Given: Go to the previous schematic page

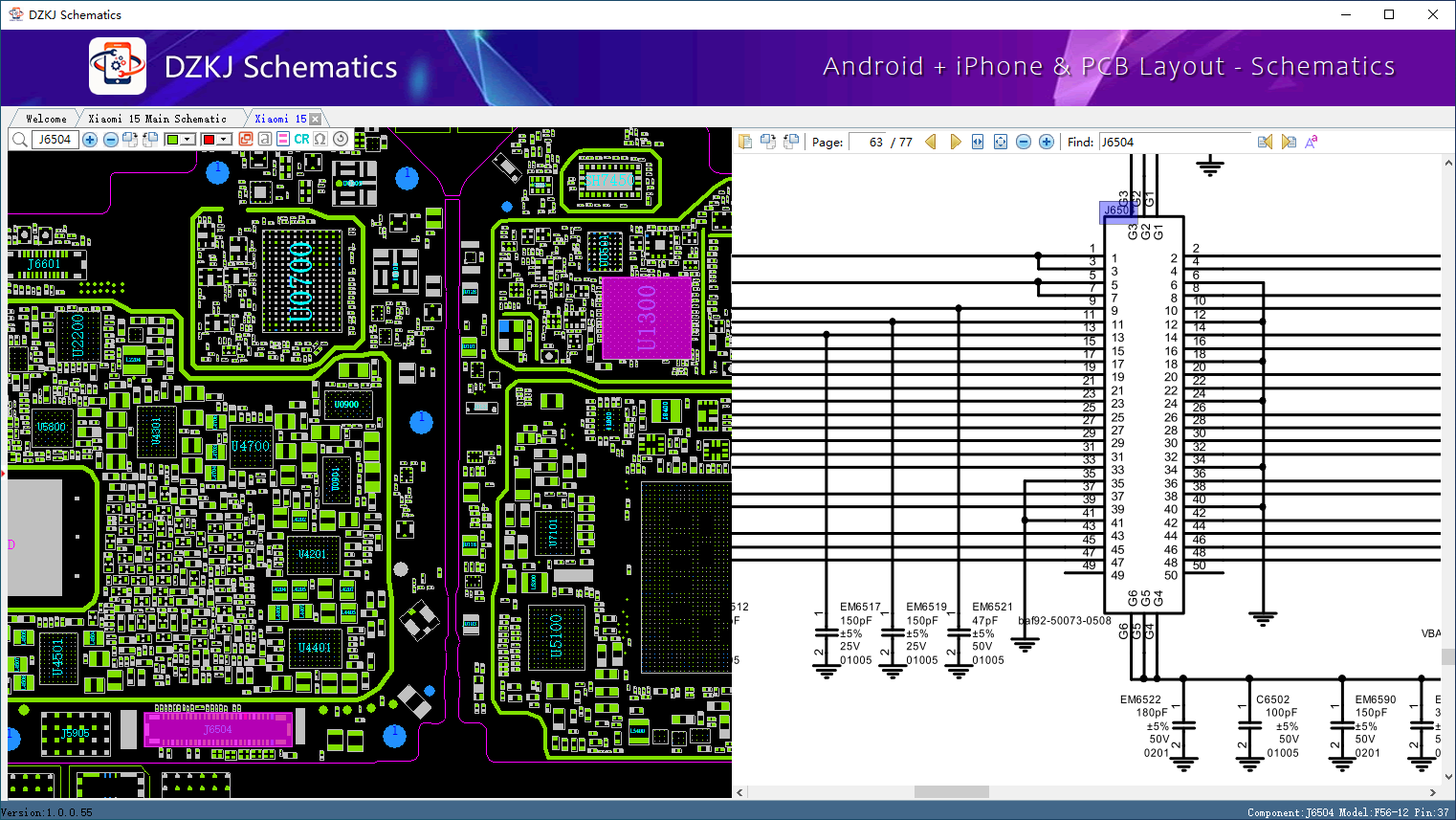Looking at the screenshot, I should coord(931,142).
